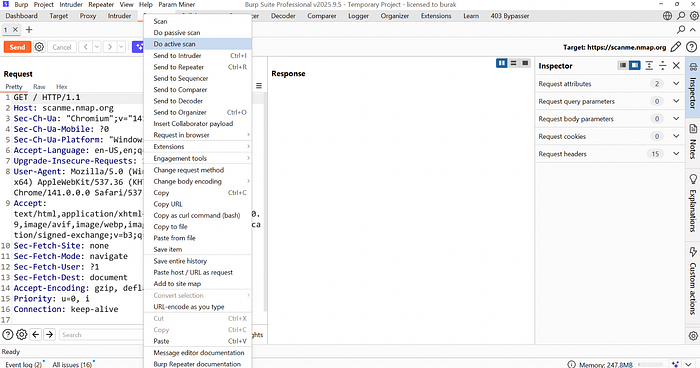Screen dimensions: 700x368
Task: Open Inspector side panel icon
Action: [x=693, y=87]
